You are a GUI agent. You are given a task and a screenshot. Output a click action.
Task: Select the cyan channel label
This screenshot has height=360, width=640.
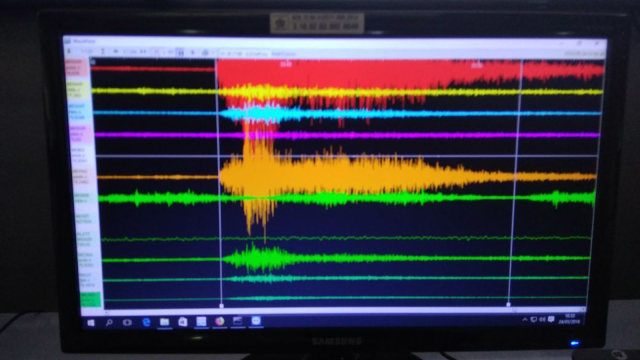click(x=78, y=112)
